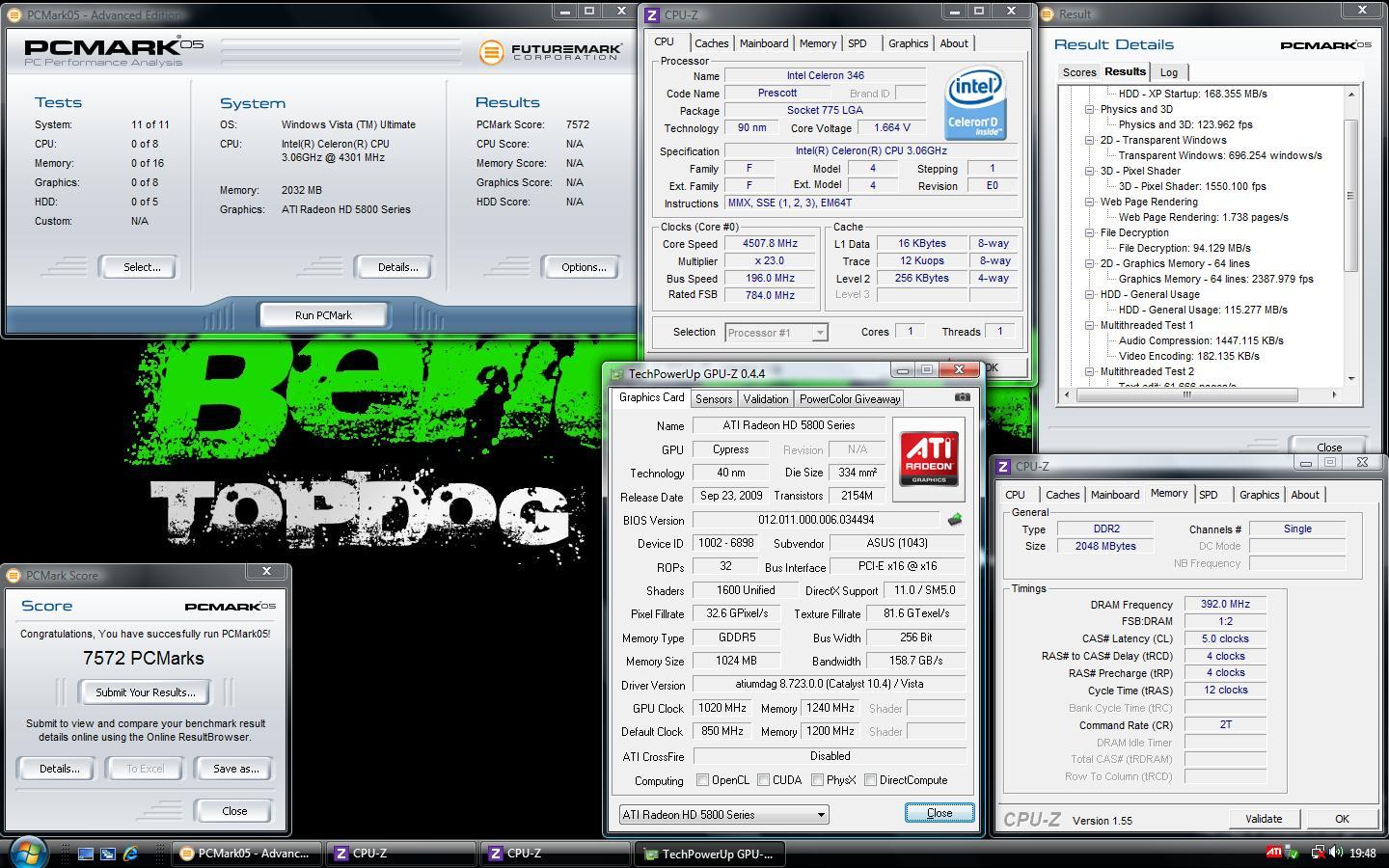Click the ATI tray icon
Viewport: 1389px width, 868px height.
(1274, 853)
